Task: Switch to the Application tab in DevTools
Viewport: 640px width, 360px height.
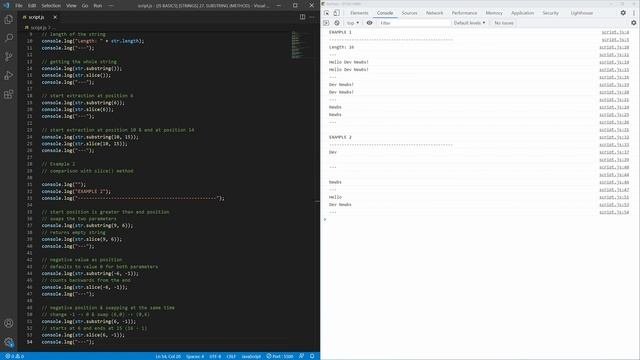Action: click(522, 13)
